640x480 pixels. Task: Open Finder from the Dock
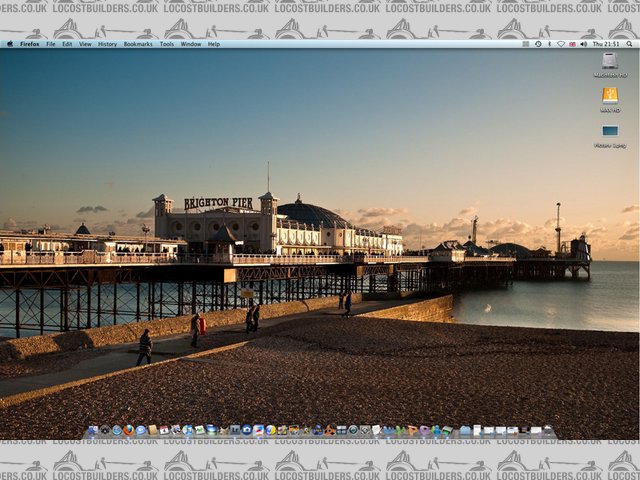coord(93,430)
